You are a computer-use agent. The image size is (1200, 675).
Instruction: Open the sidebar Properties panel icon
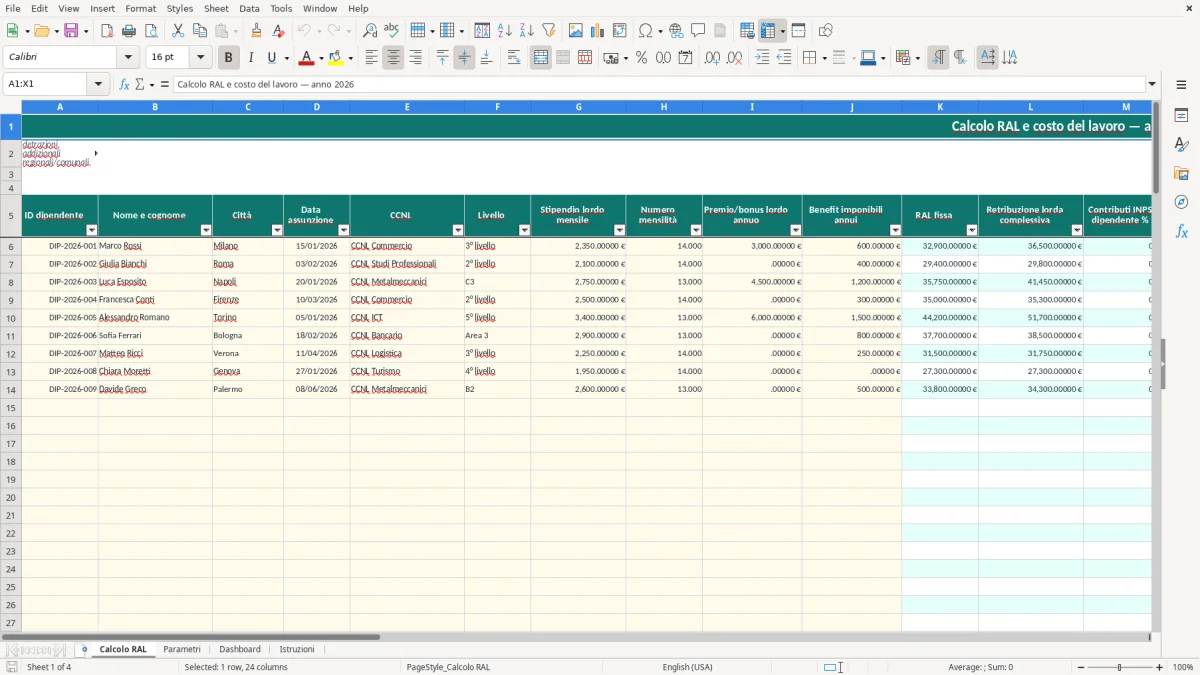point(1181,115)
